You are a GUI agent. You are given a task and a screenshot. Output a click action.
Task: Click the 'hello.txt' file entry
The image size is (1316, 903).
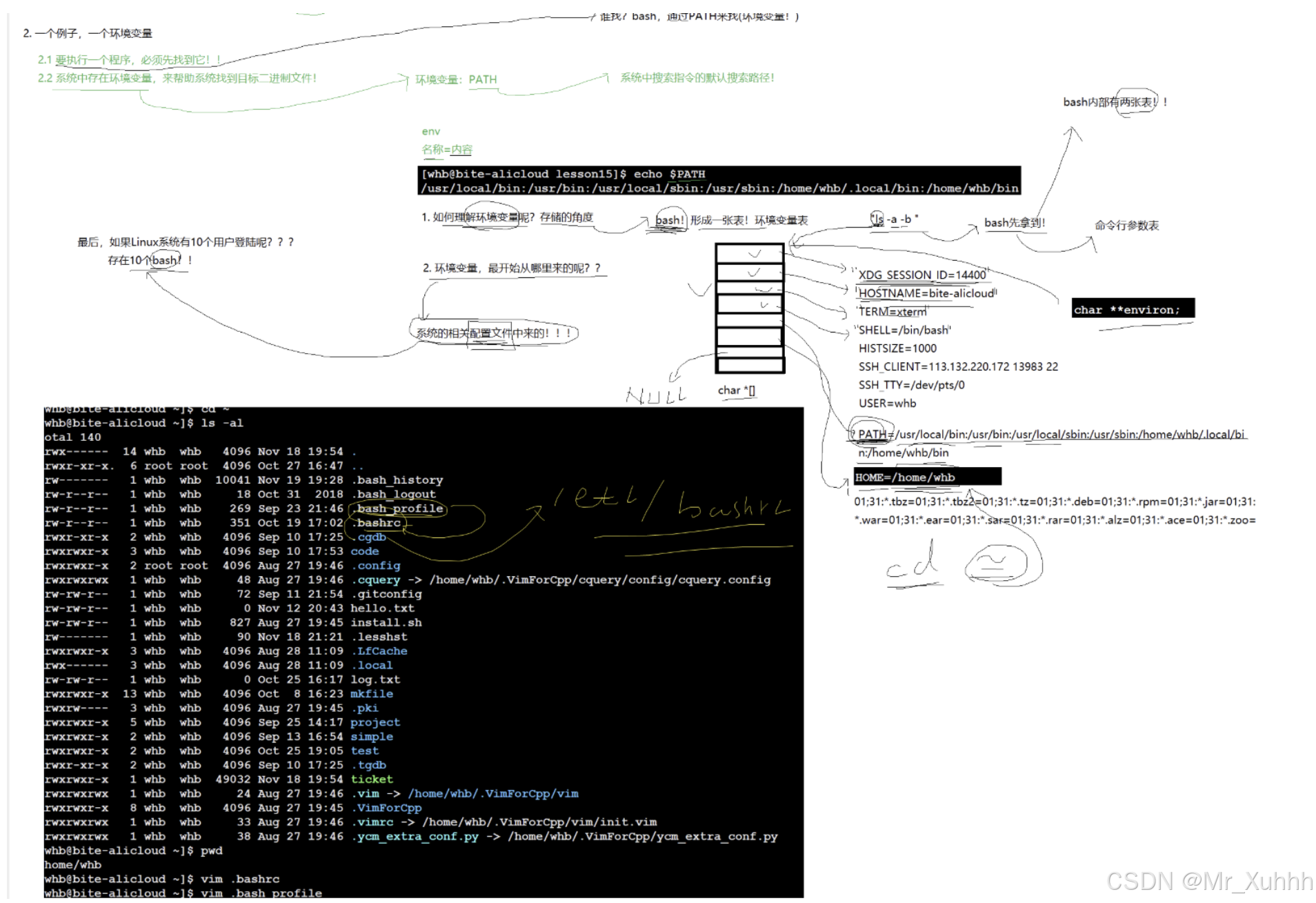coord(382,608)
